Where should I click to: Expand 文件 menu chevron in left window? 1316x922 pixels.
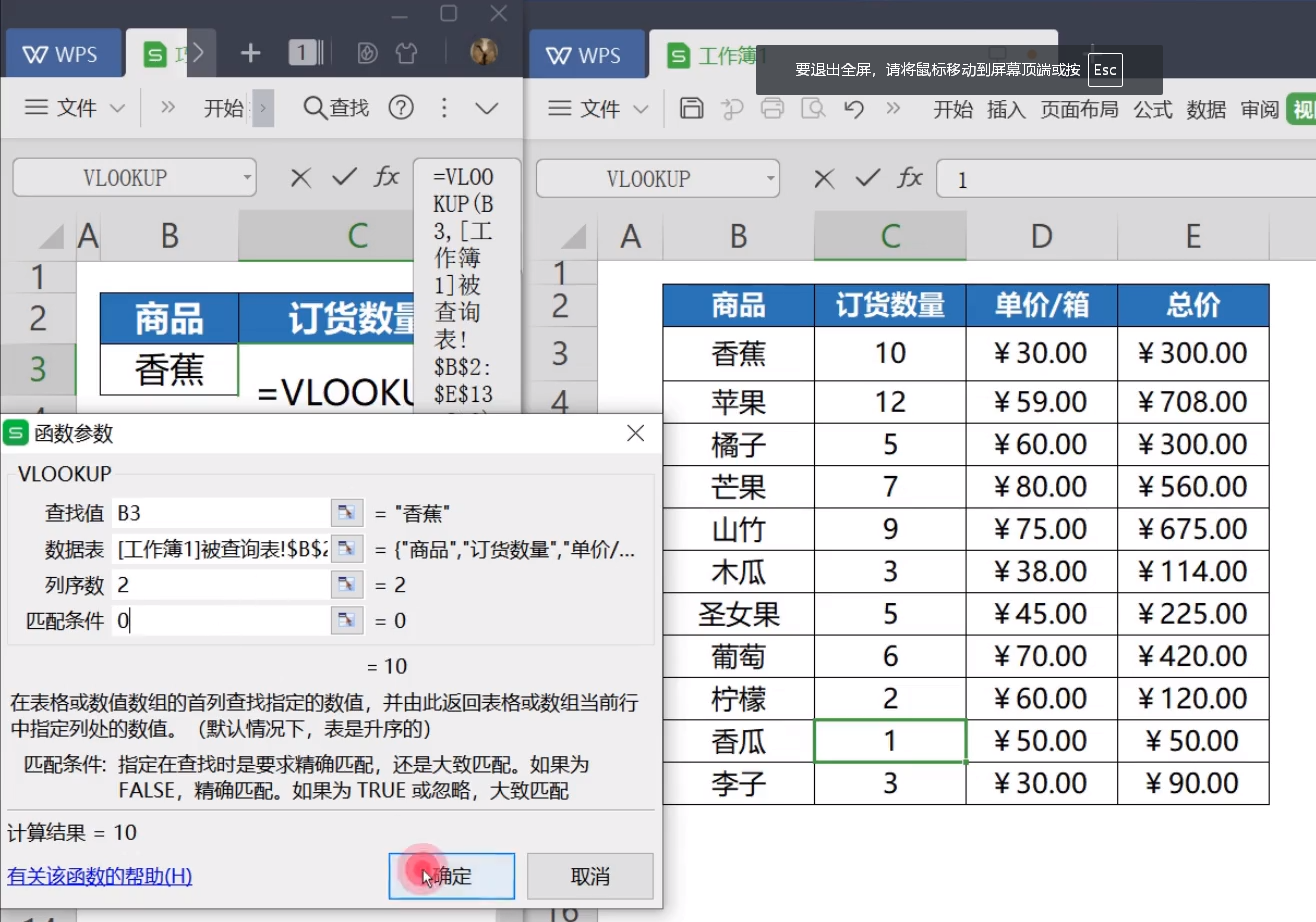(117, 108)
